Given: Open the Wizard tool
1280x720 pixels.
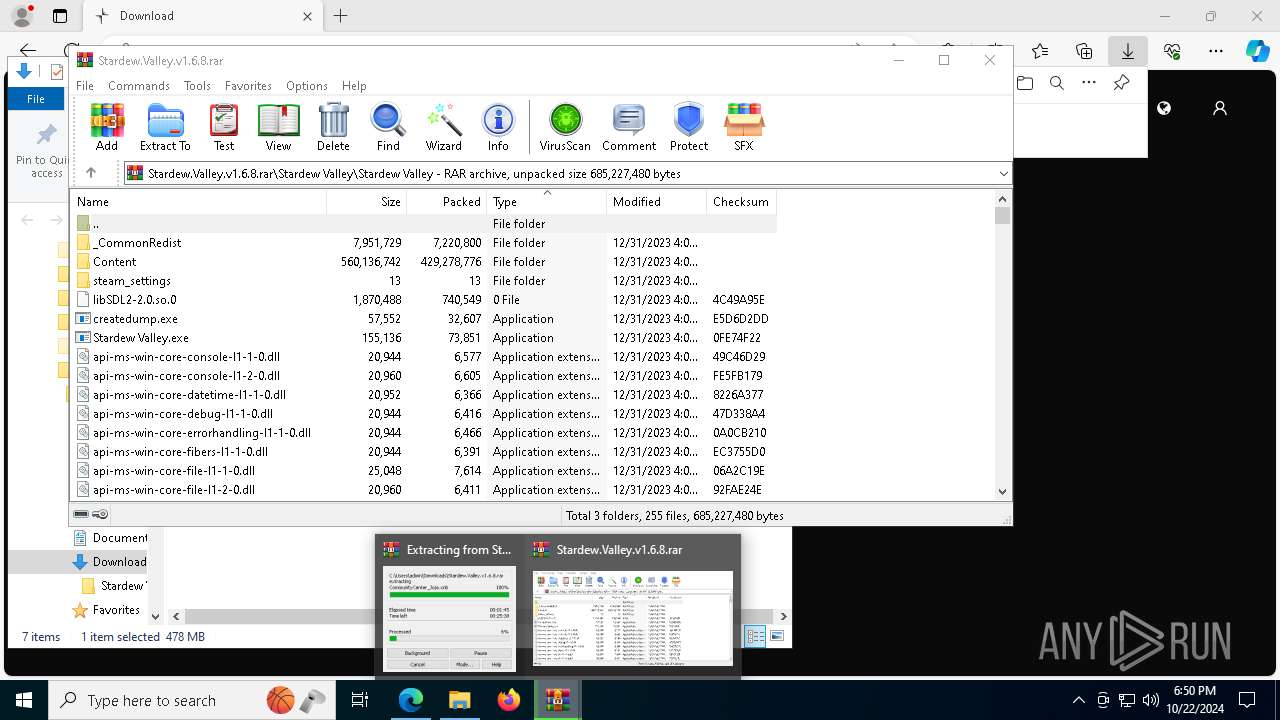Looking at the screenshot, I should pyautogui.click(x=443, y=127).
